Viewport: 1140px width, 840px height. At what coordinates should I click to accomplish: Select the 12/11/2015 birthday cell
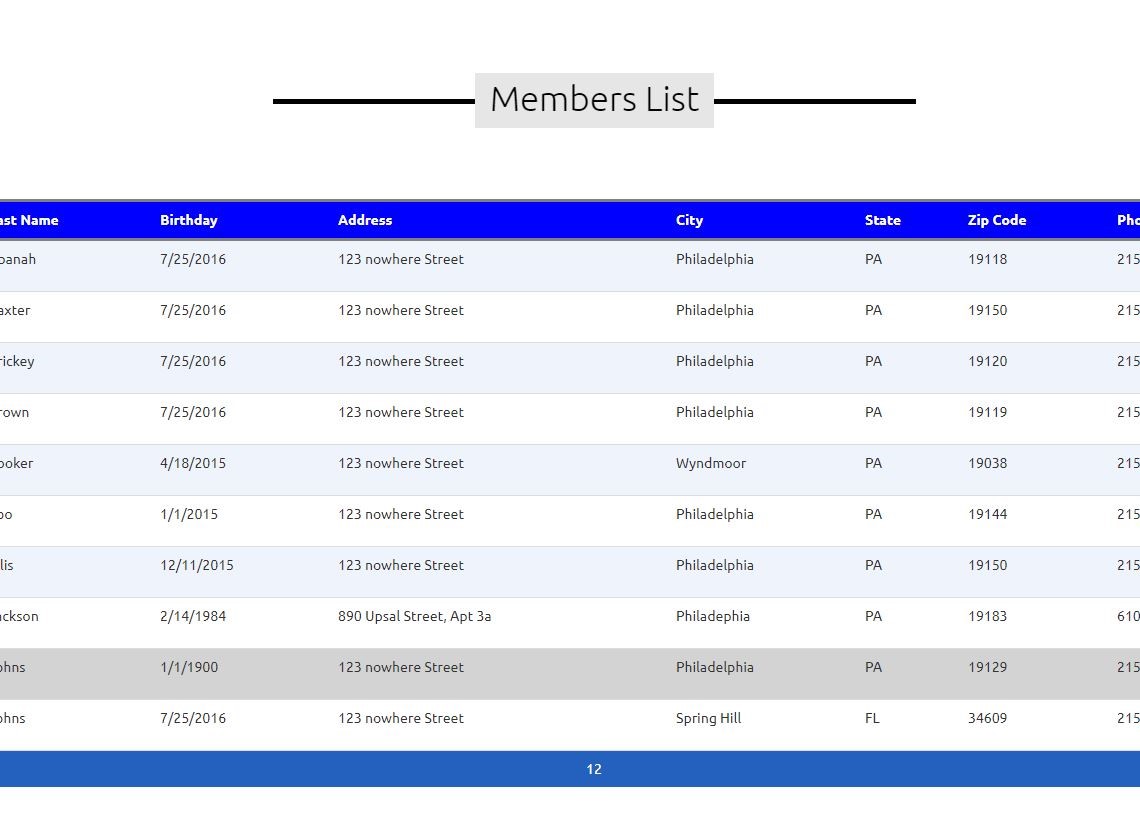tap(196, 565)
